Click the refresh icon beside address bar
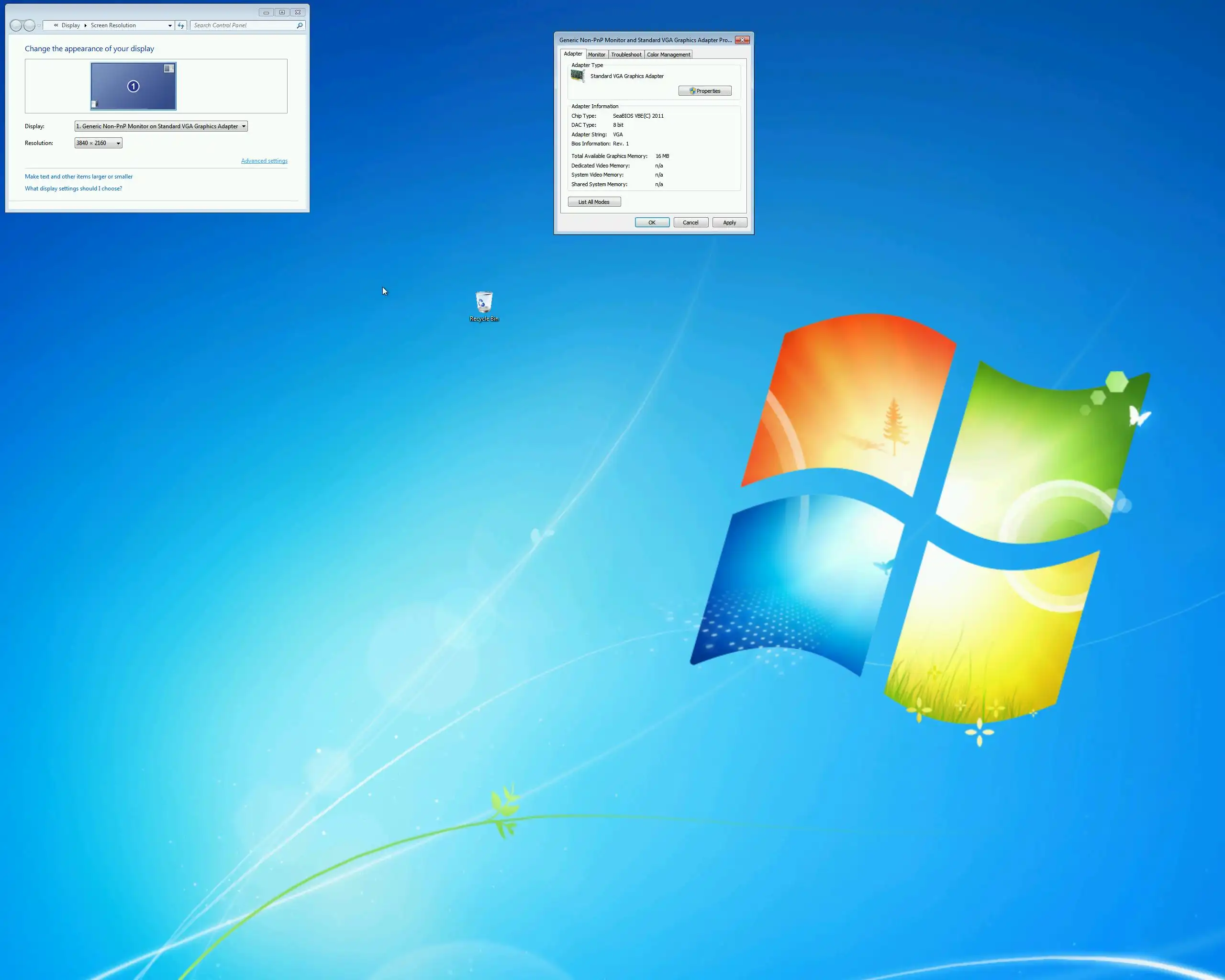The image size is (1225, 980). coord(181,25)
